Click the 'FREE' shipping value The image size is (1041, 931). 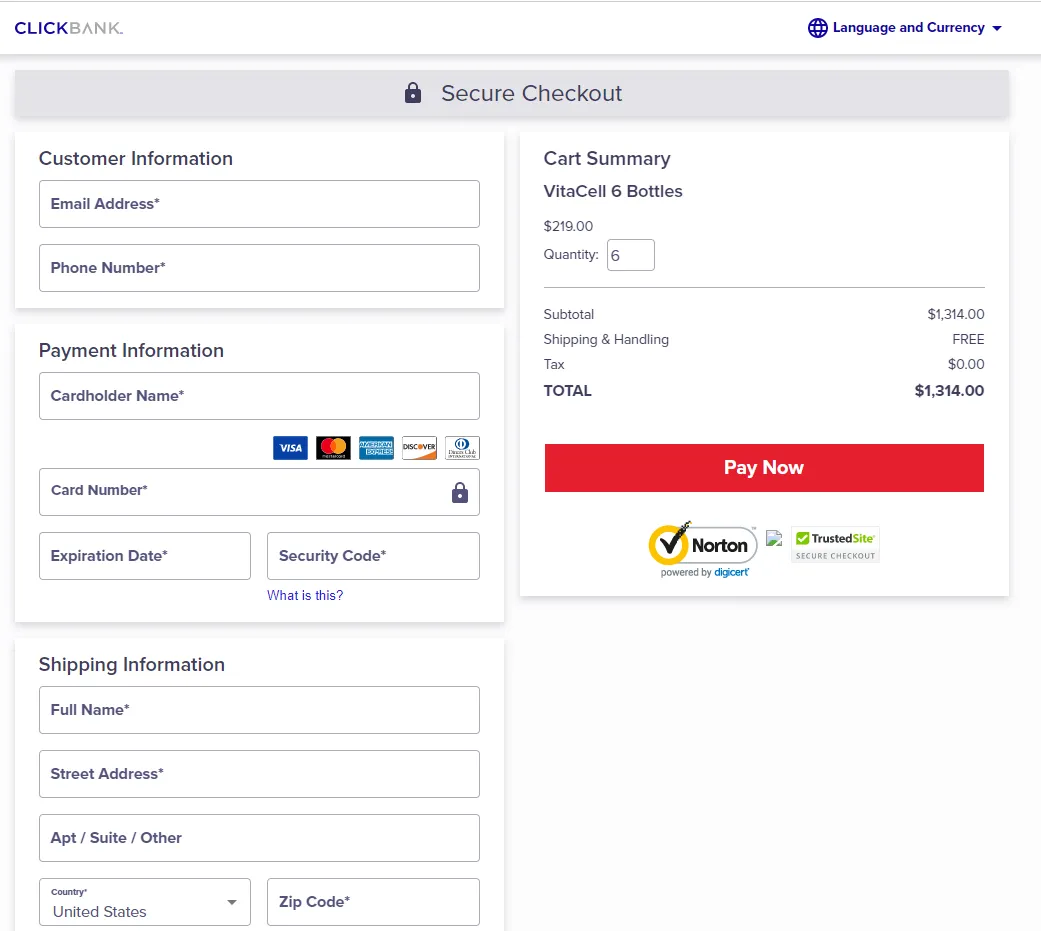pos(968,339)
